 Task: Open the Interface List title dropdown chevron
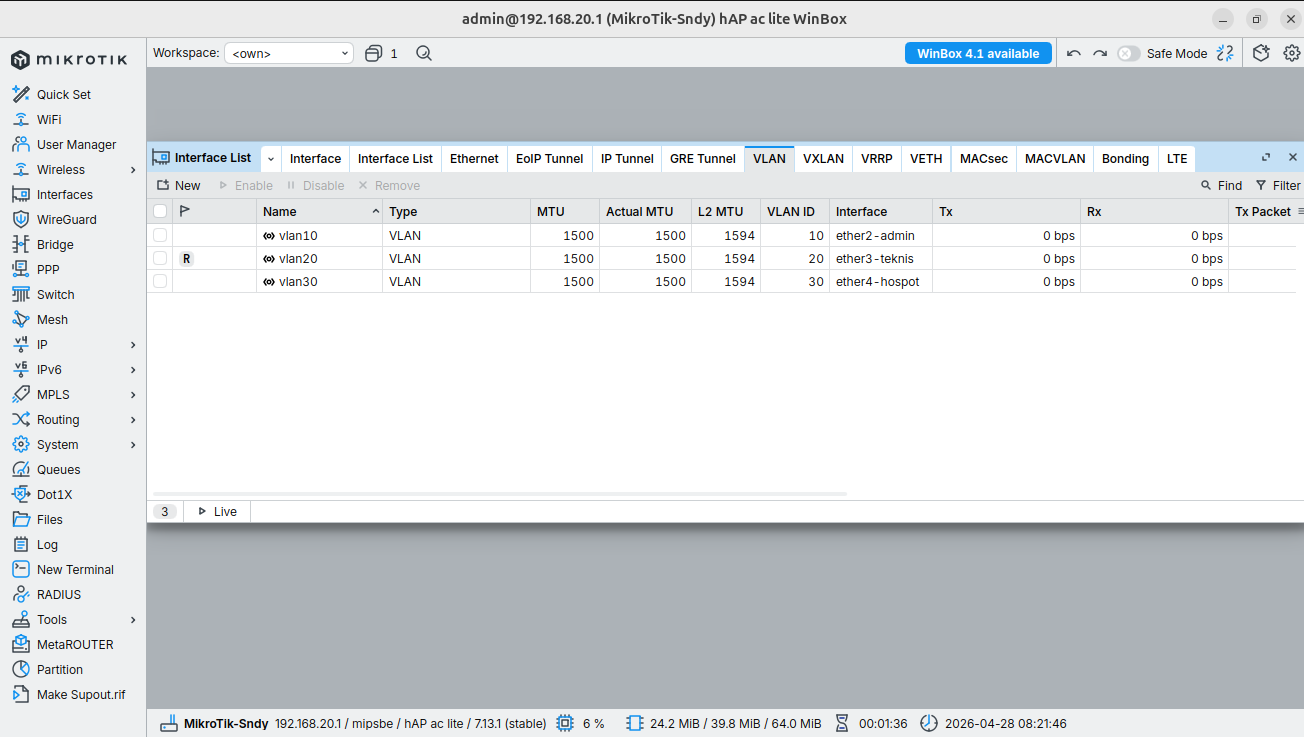point(271,158)
